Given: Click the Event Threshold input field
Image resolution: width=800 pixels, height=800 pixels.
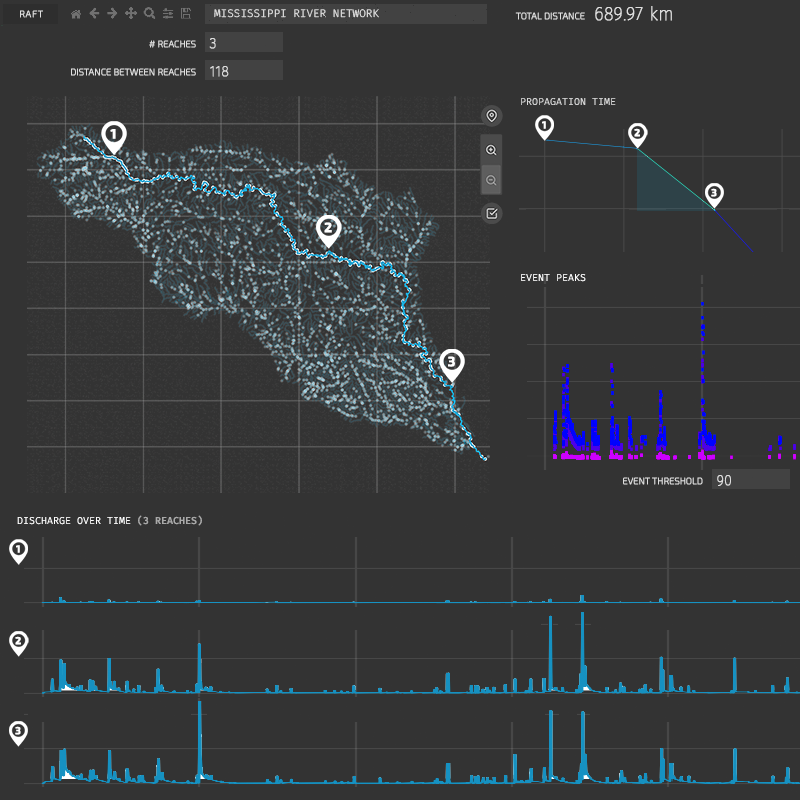Looking at the screenshot, I should (x=750, y=480).
